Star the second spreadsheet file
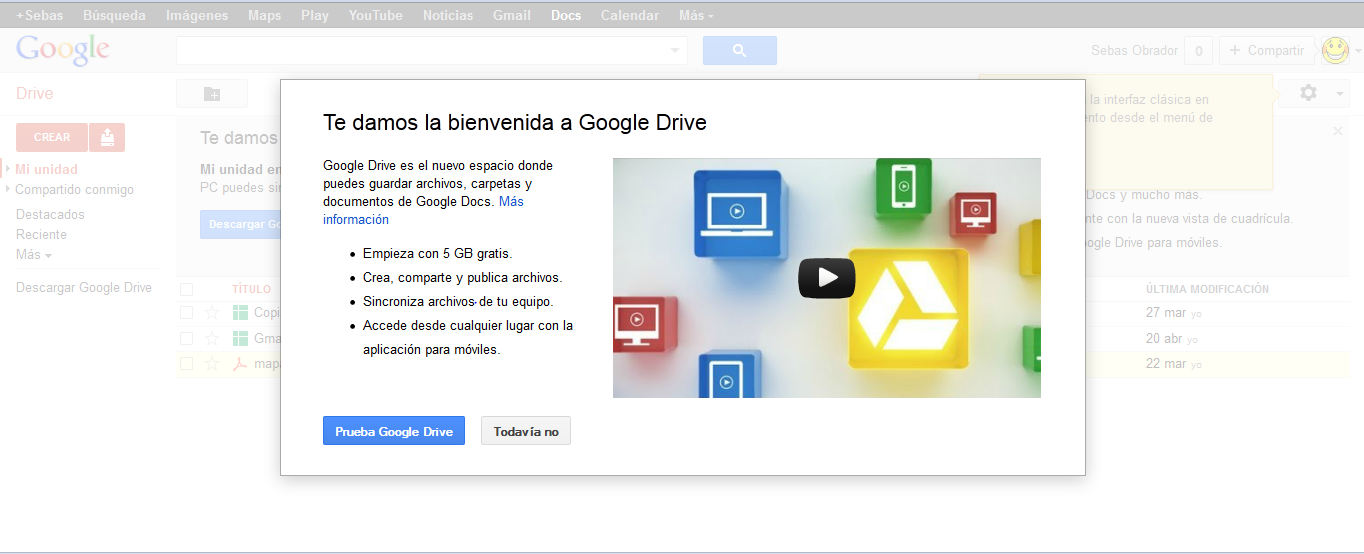 [212, 338]
